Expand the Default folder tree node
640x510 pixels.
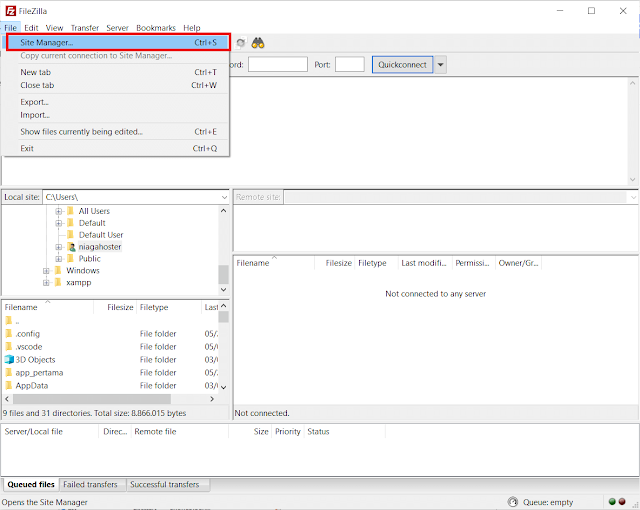[x=59, y=223]
